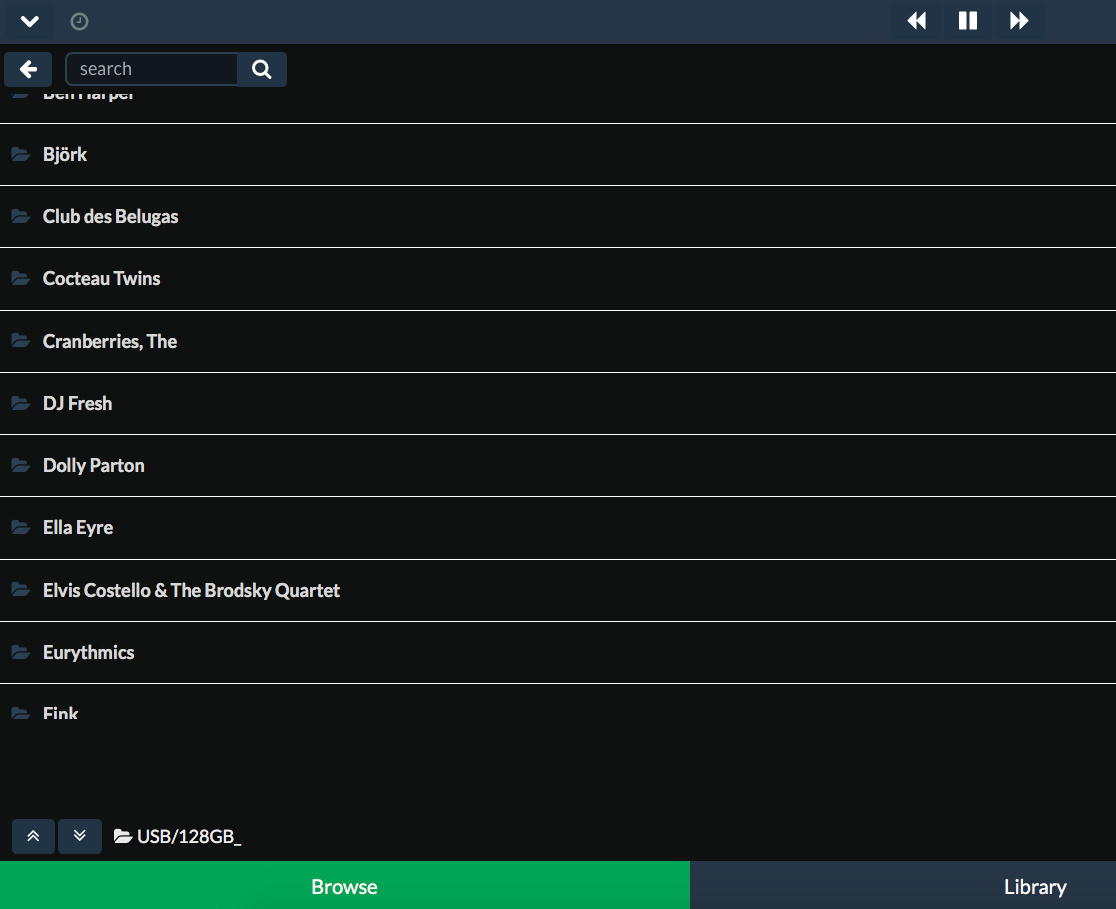
Task: Click folder icon beside DJ Fresh
Action: click(x=21, y=403)
